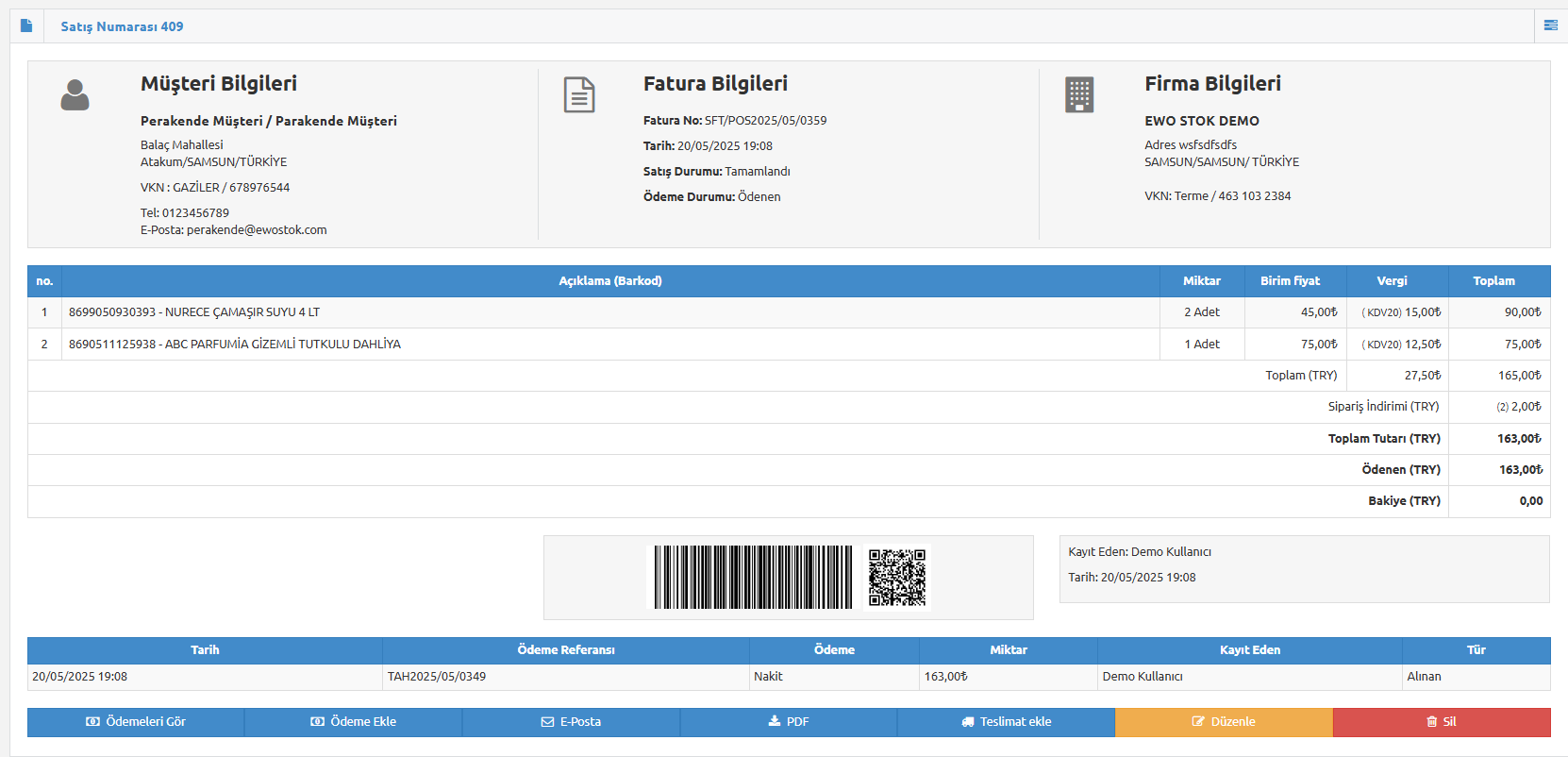Image resolution: width=1568 pixels, height=757 pixels.
Task: Select the ABC PARFUMİA GİZEMLİ TUTKULU DAHLİYA row
Action: pos(789,345)
